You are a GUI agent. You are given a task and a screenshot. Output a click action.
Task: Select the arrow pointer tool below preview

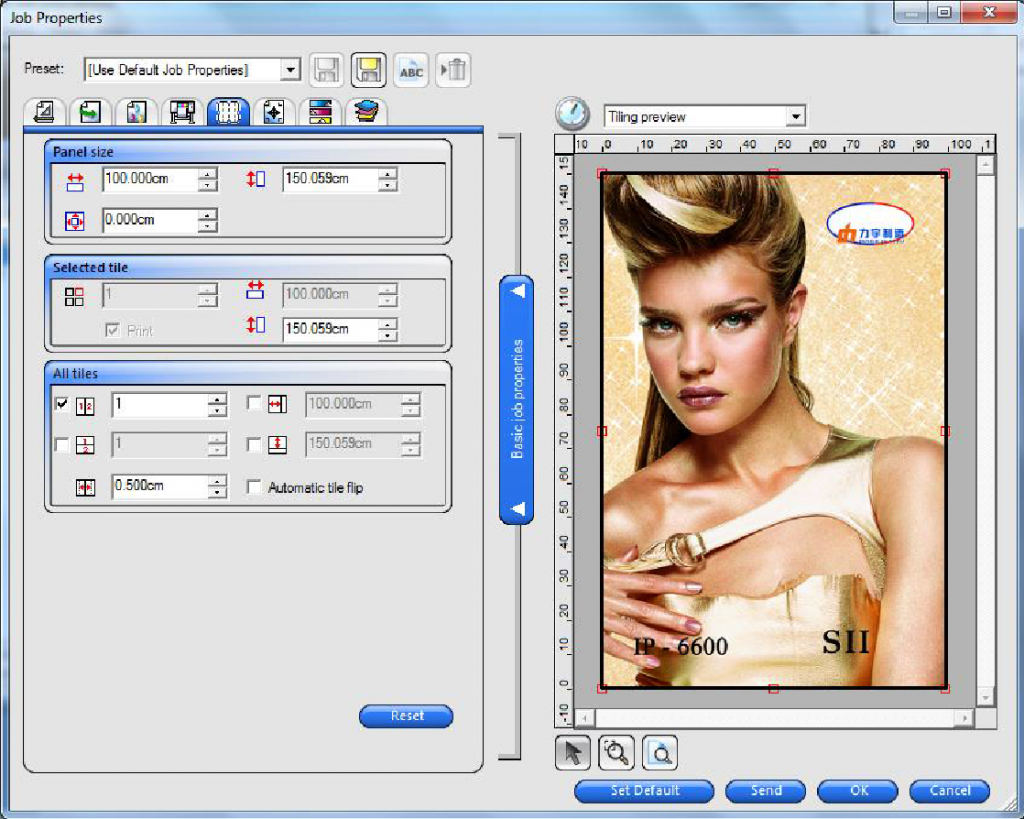(572, 752)
